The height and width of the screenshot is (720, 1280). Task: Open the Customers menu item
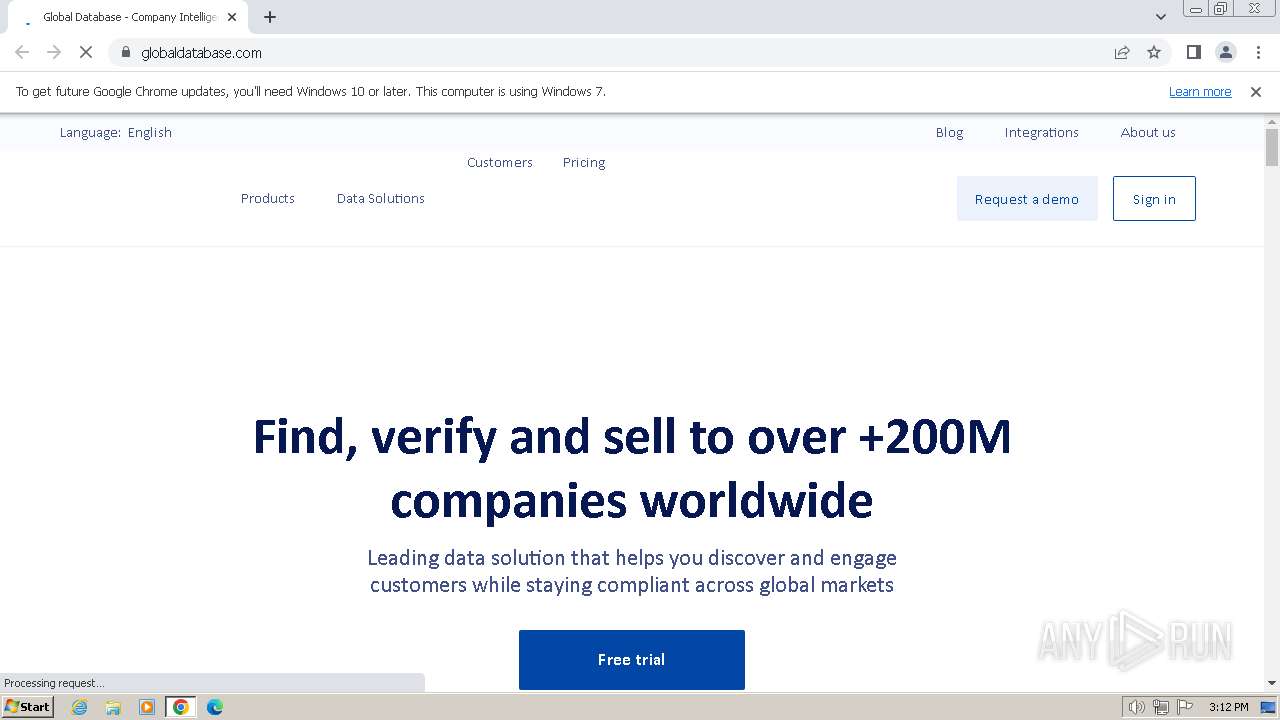pos(500,162)
